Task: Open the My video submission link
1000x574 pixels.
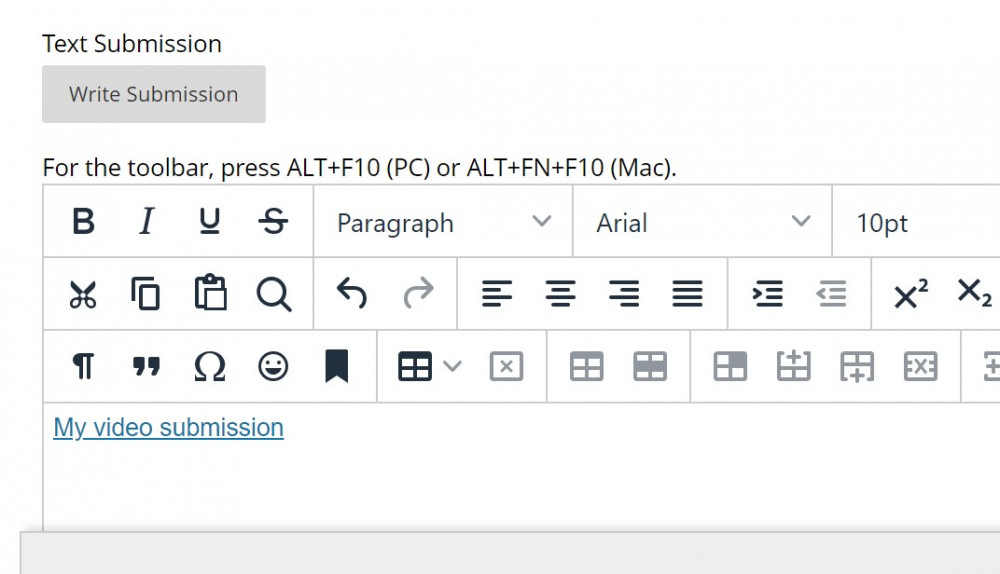Action: pyautogui.click(x=168, y=427)
